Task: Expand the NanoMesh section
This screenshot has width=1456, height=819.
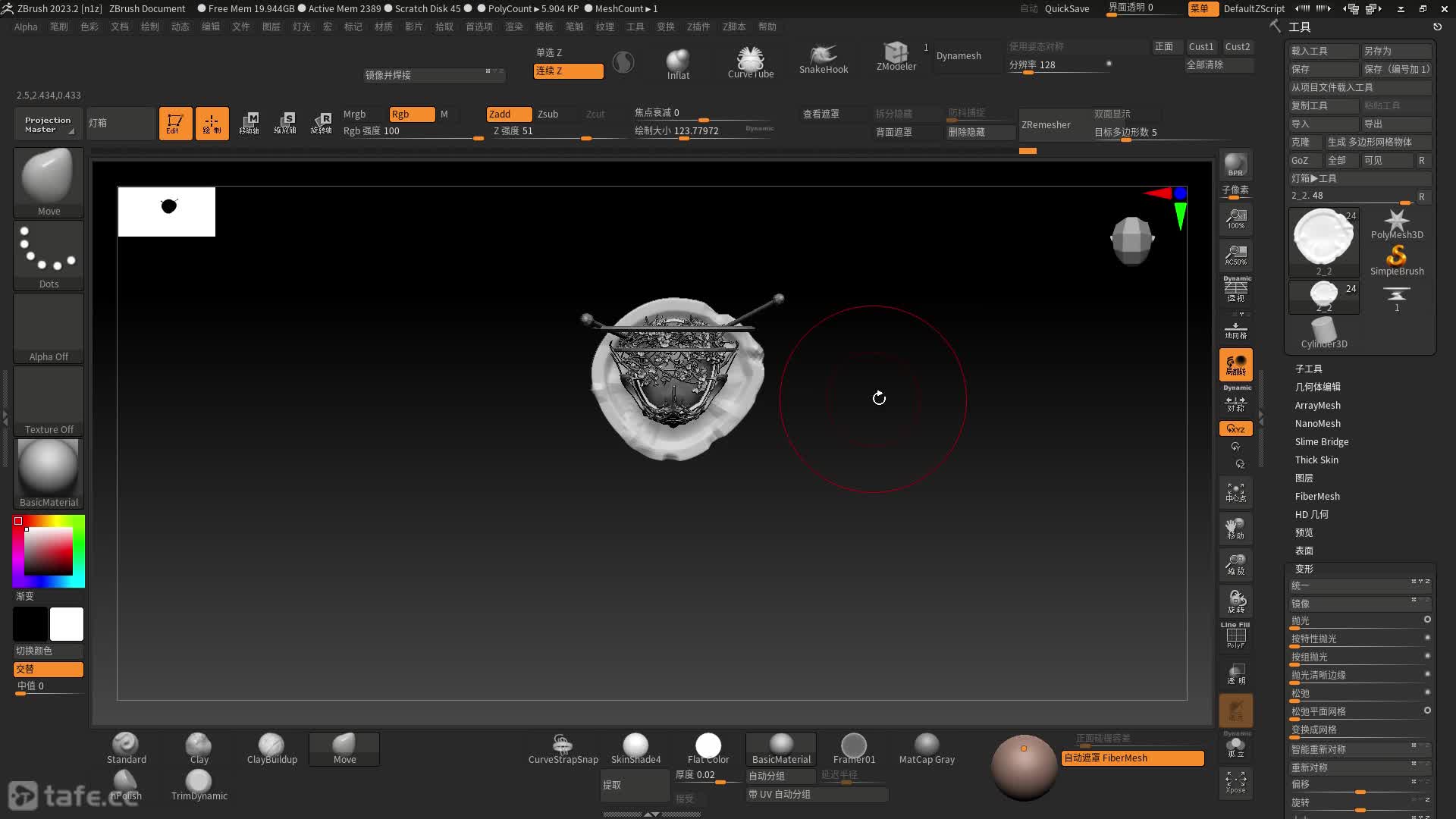Action: tap(1317, 423)
